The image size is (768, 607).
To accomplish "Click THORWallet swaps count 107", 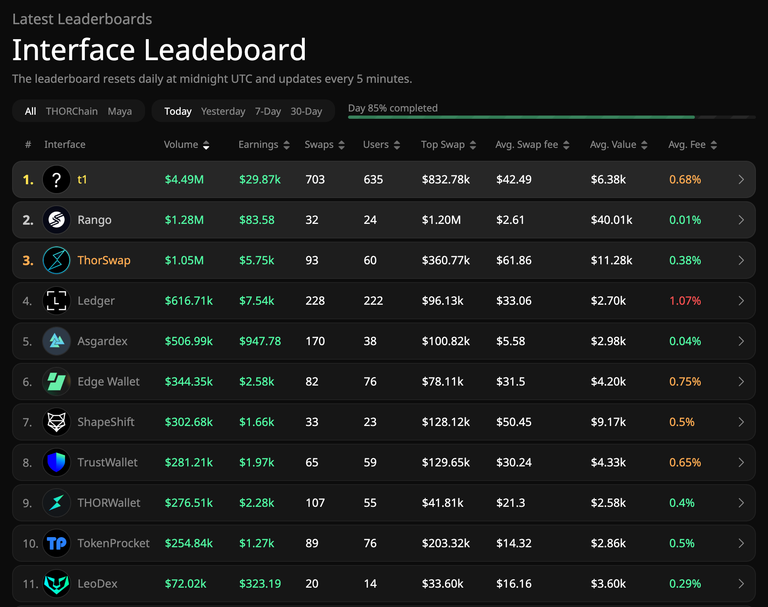I will pos(315,503).
